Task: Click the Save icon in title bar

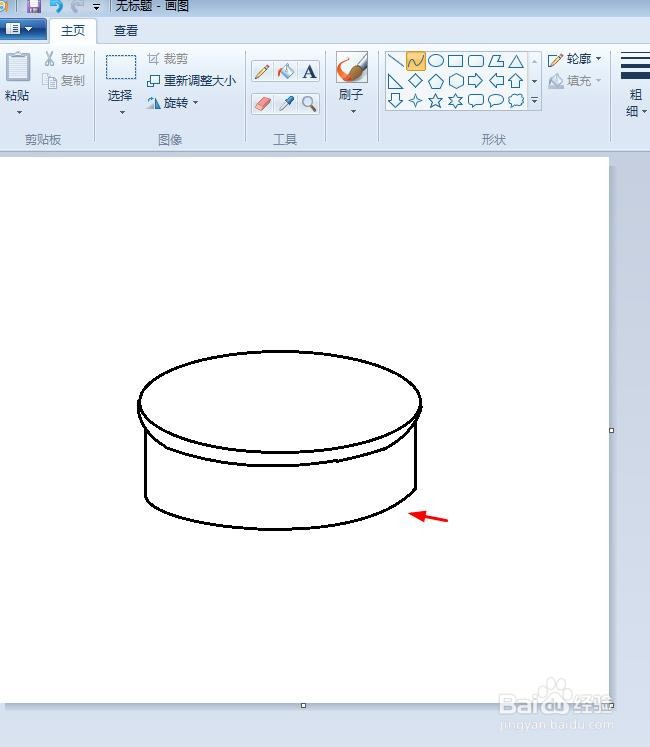Action: point(33,6)
